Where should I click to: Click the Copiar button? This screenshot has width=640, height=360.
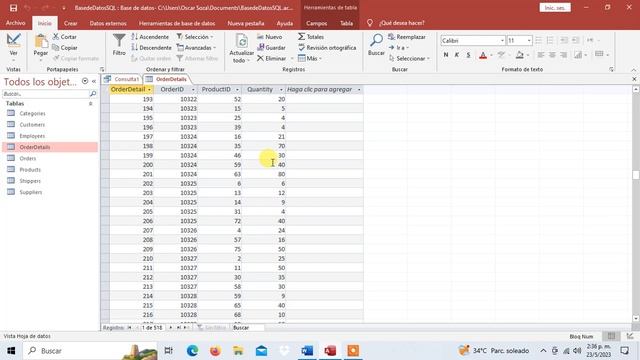65,48
